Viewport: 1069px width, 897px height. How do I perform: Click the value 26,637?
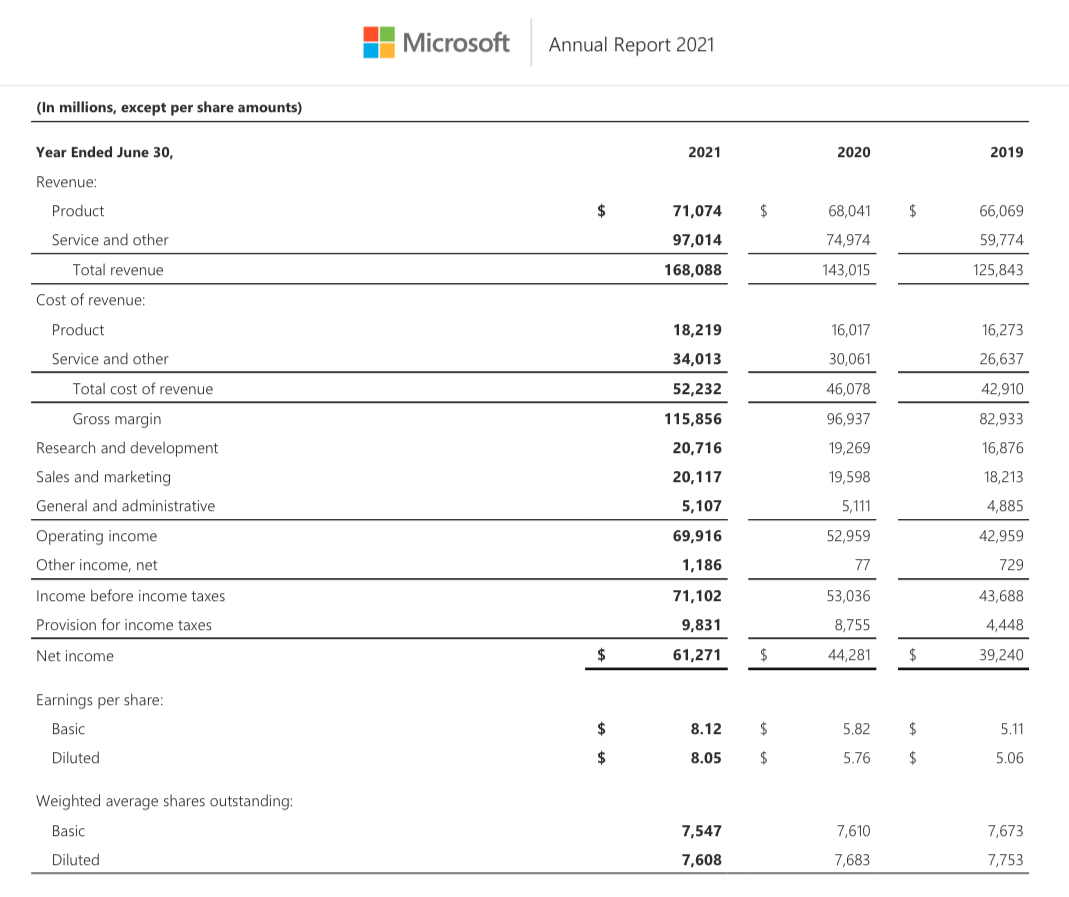click(1002, 359)
